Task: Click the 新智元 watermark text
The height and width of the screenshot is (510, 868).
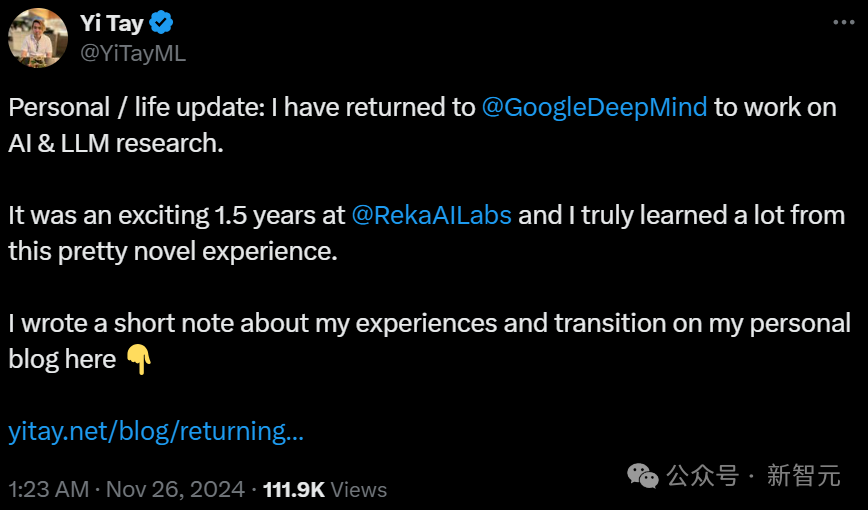Action: coord(803,476)
